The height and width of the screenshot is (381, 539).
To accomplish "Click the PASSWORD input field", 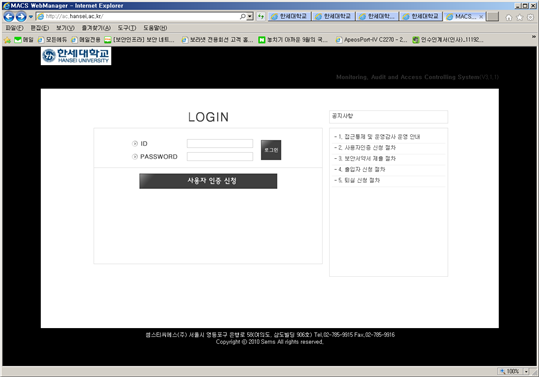I will 220,156.
